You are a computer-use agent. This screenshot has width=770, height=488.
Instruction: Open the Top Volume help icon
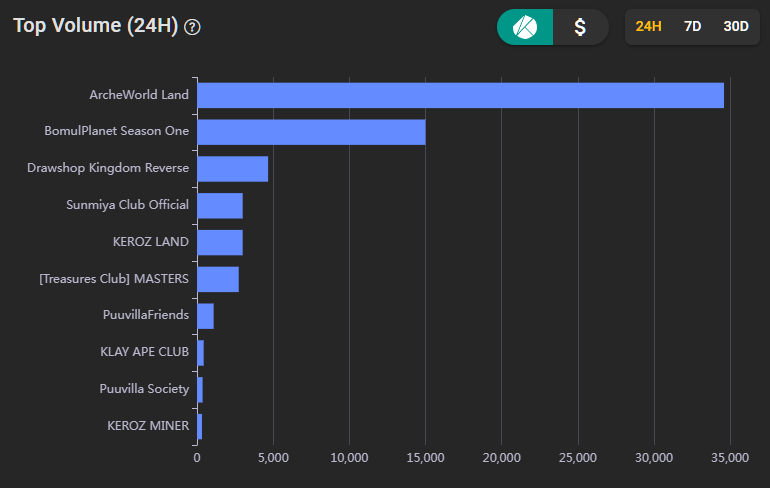[x=192, y=27]
